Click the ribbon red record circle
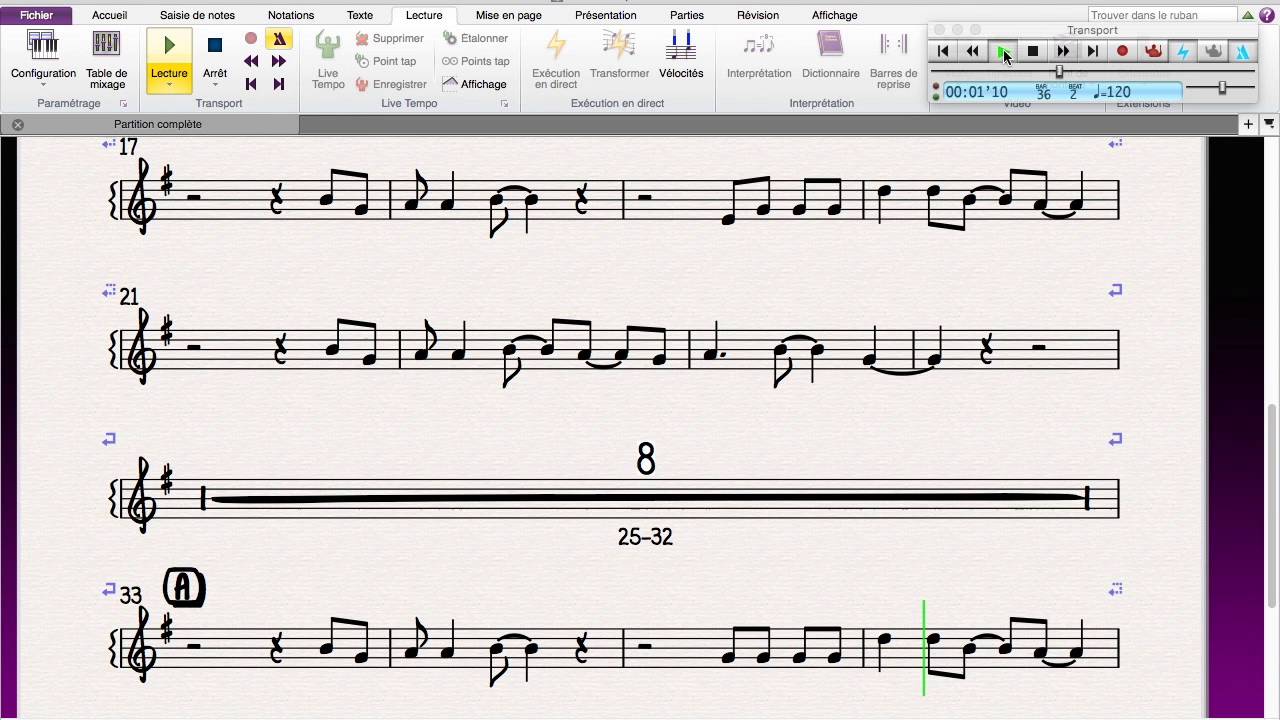The image size is (1280, 720). [251, 38]
